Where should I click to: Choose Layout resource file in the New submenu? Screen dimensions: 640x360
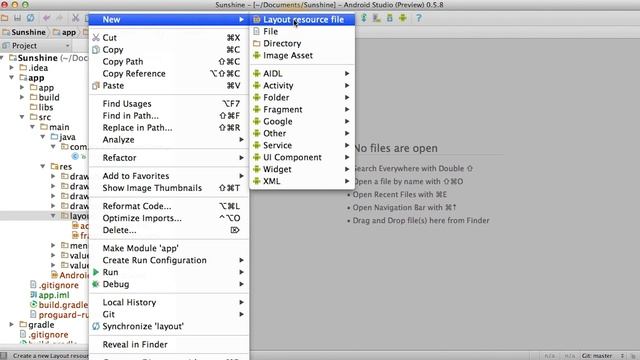coord(302,20)
